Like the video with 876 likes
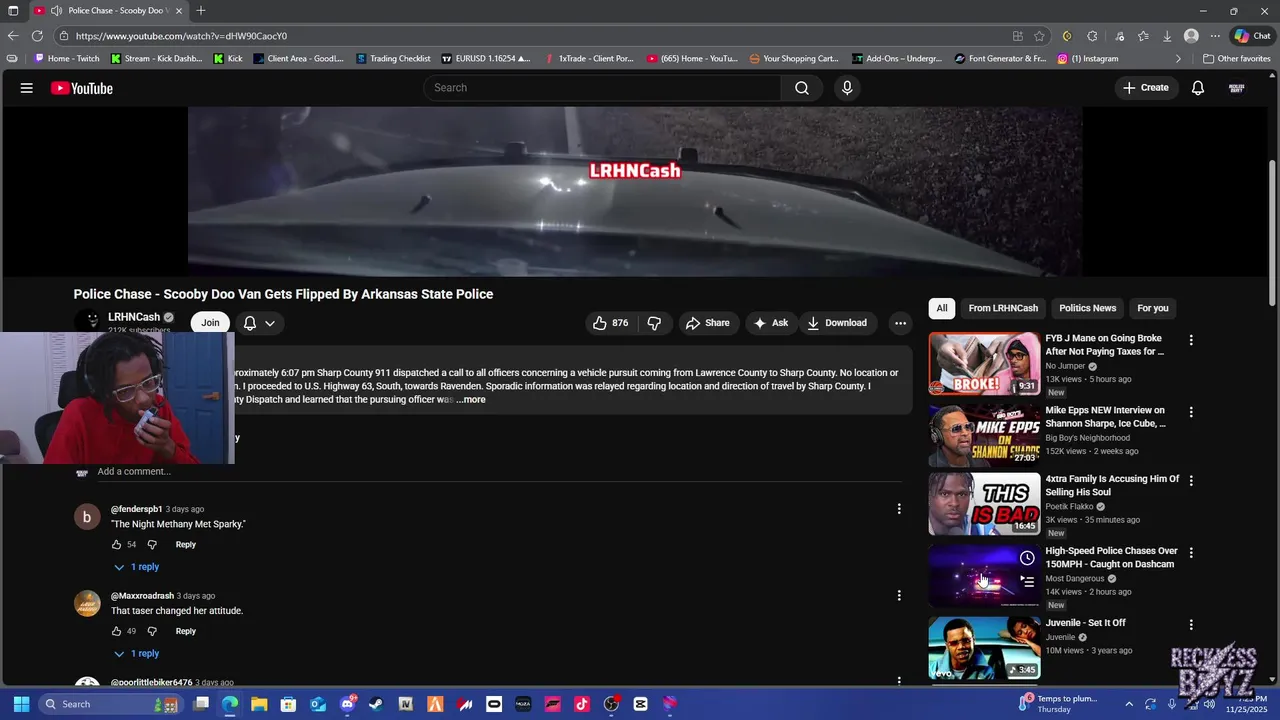This screenshot has height=720, width=1280. pyautogui.click(x=611, y=323)
